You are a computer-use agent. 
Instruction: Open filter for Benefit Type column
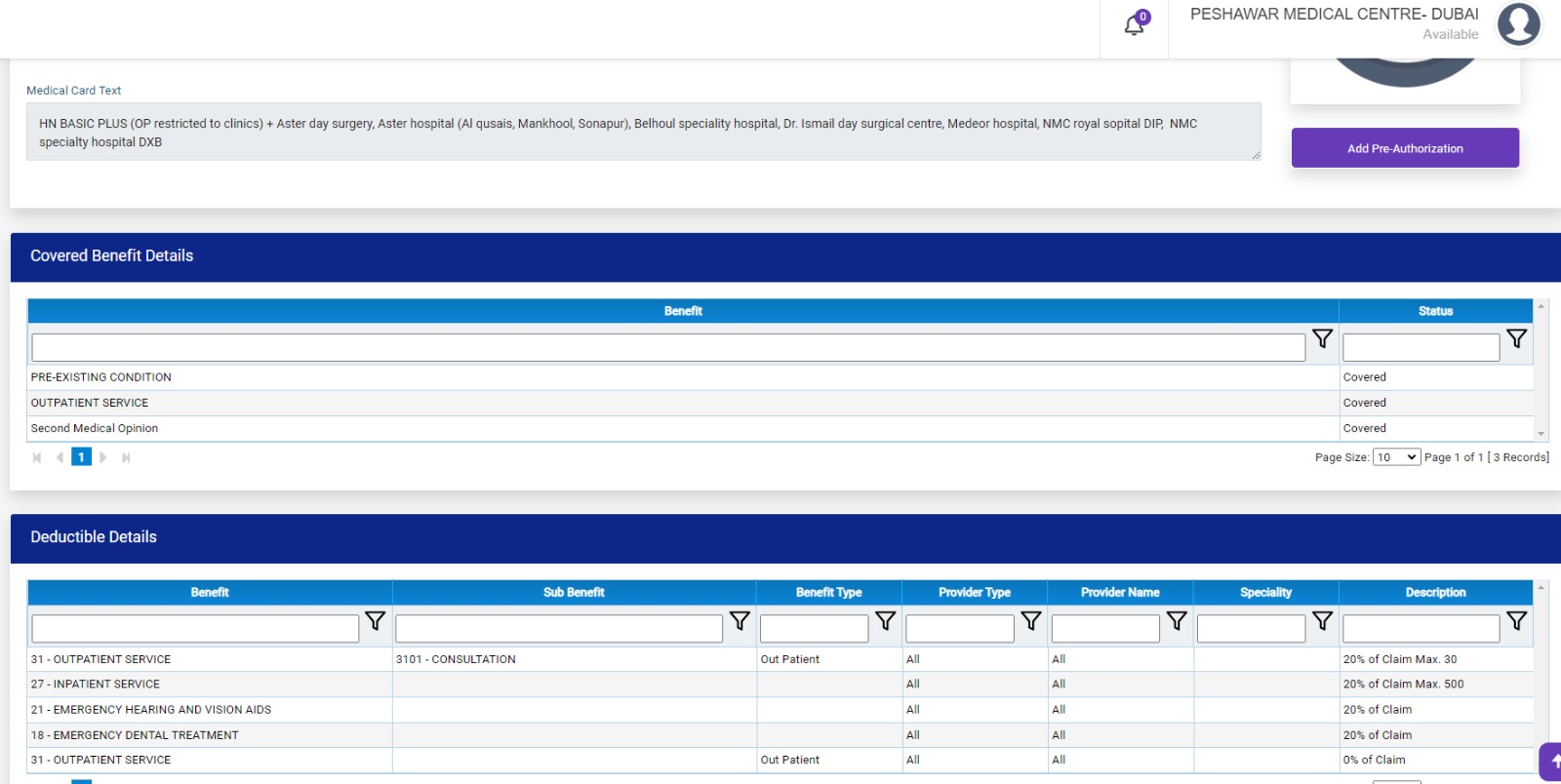click(885, 621)
